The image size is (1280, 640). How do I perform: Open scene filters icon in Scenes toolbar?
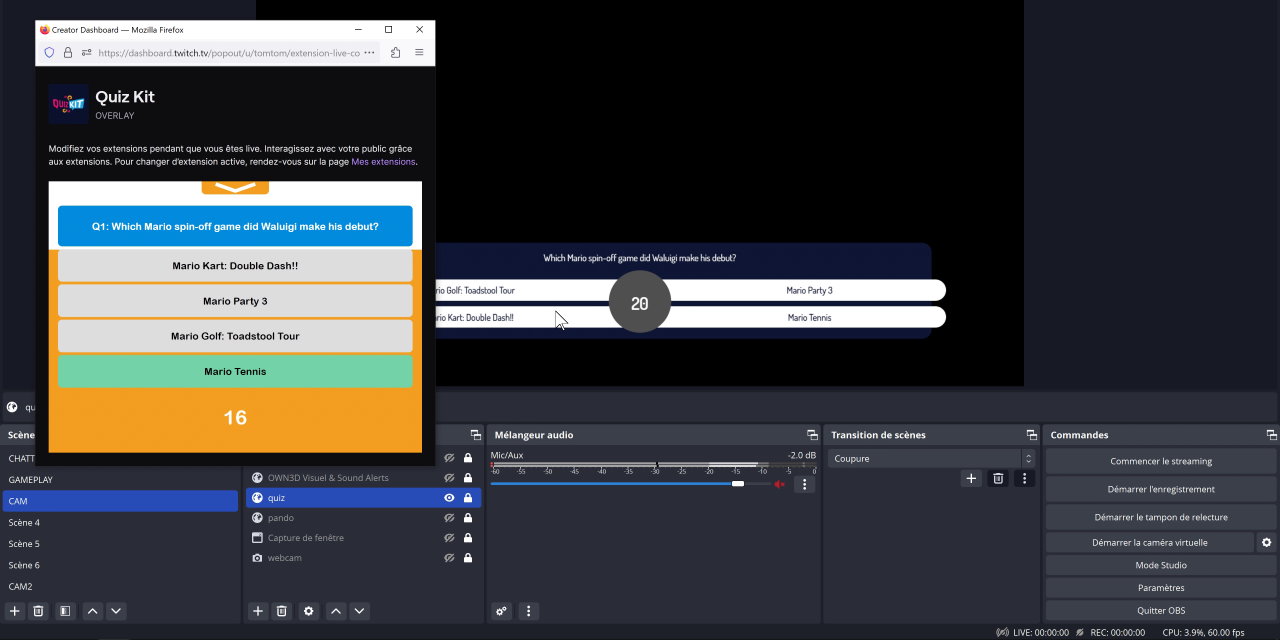(x=64, y=611)
